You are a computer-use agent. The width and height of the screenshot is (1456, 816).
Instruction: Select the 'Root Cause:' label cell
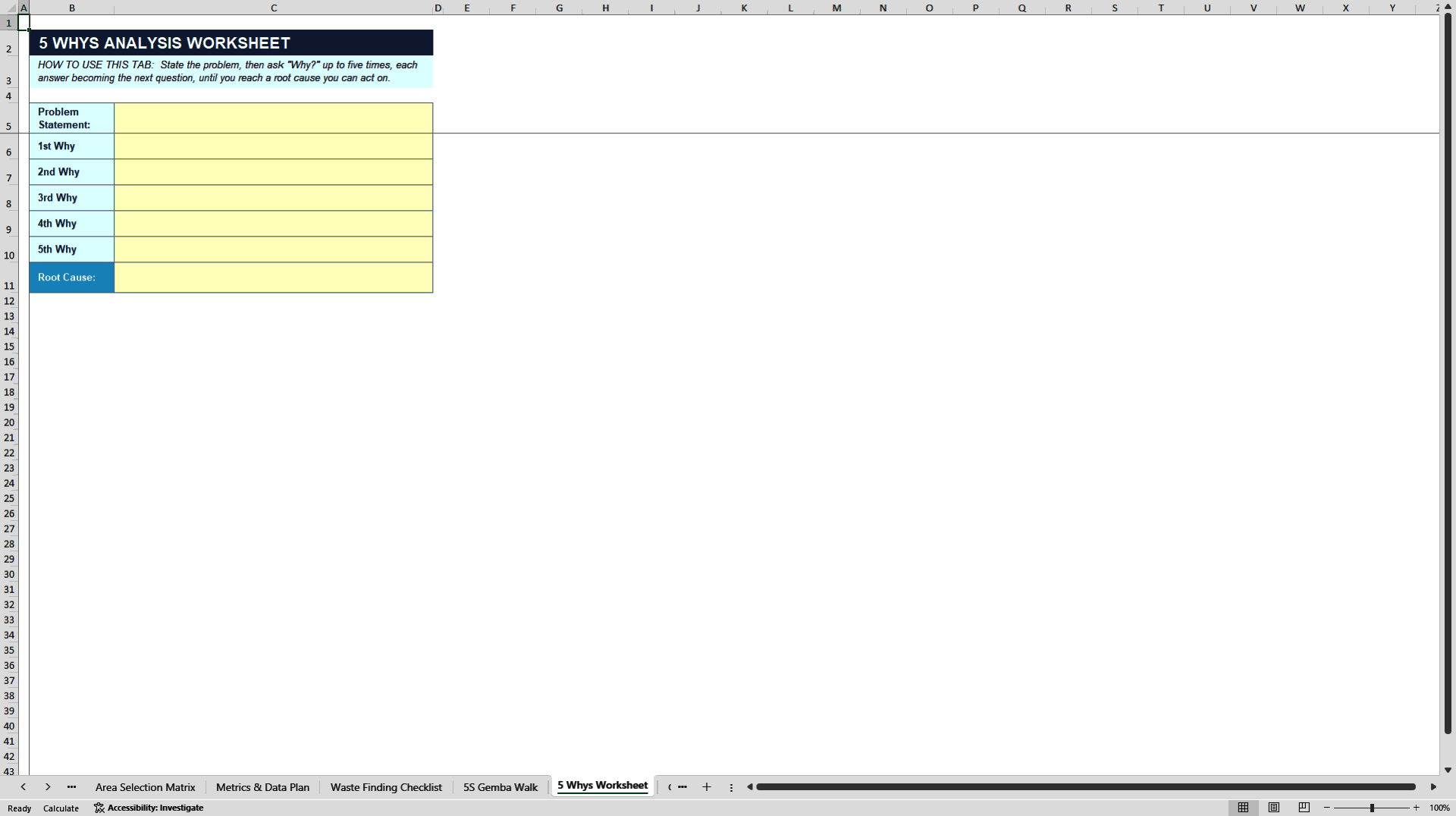pyautogui.click(x=72, y=278)
